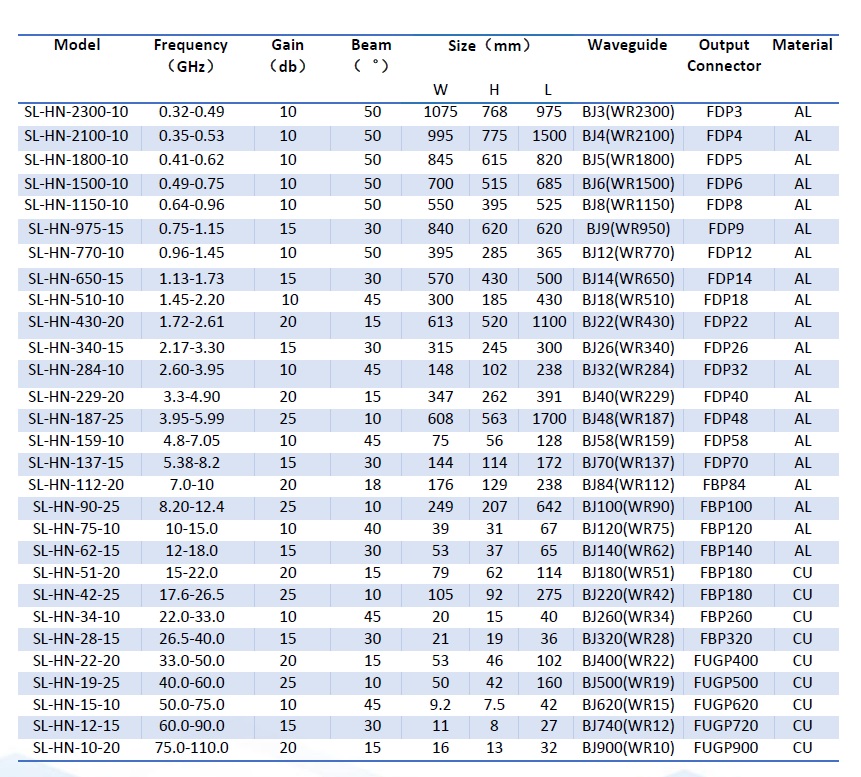The width and height of the screenshot is (861, 777).
Task: Click output connector FBP84
Action: click(x=724, y=484)
